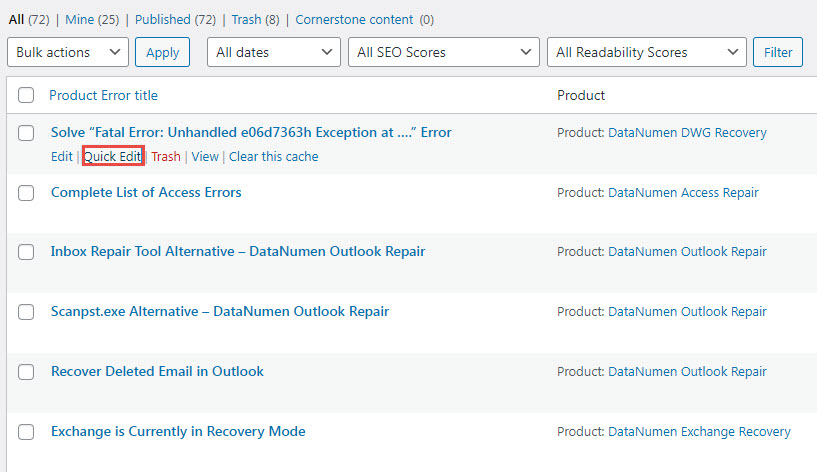View Cornerstone content items

click(x=356, y=19)
